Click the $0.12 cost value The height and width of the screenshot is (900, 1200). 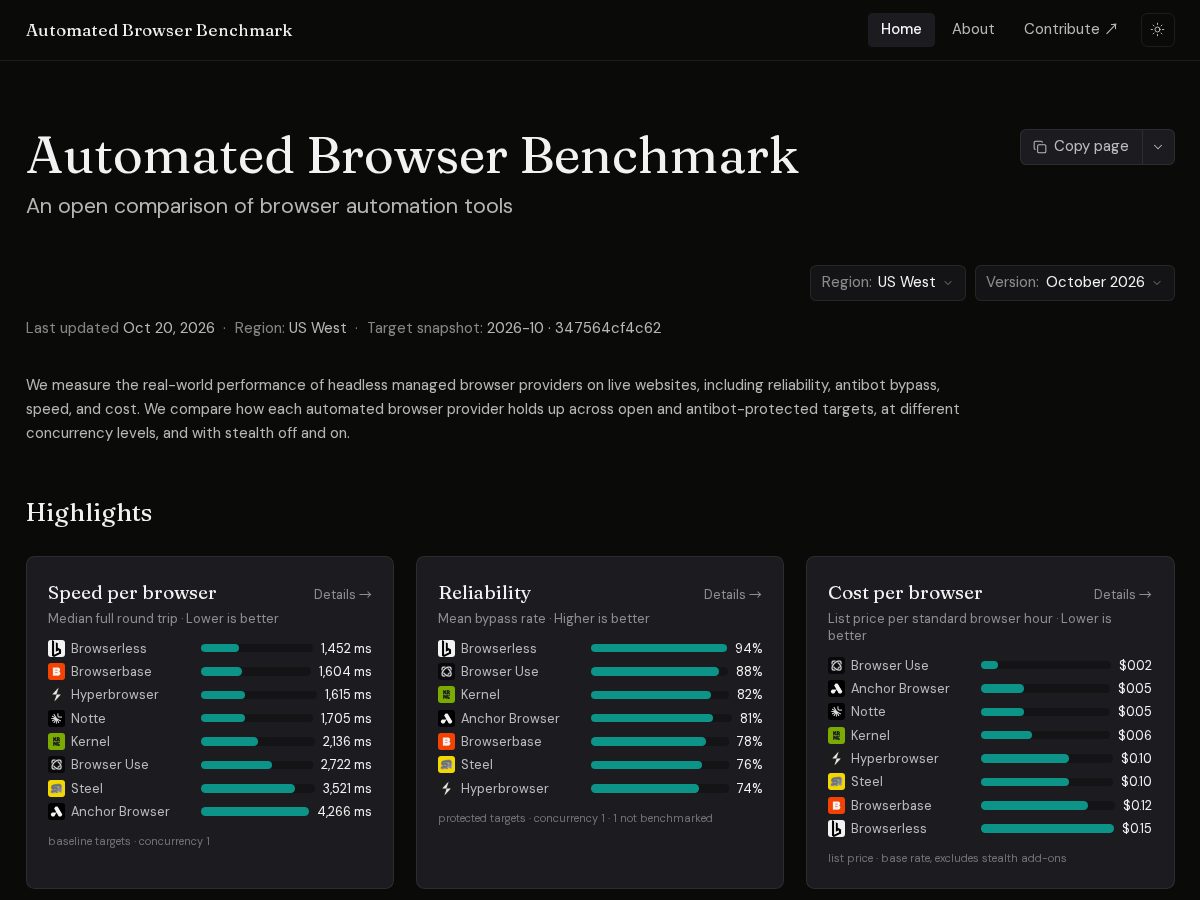click(x=1137, y=805)
